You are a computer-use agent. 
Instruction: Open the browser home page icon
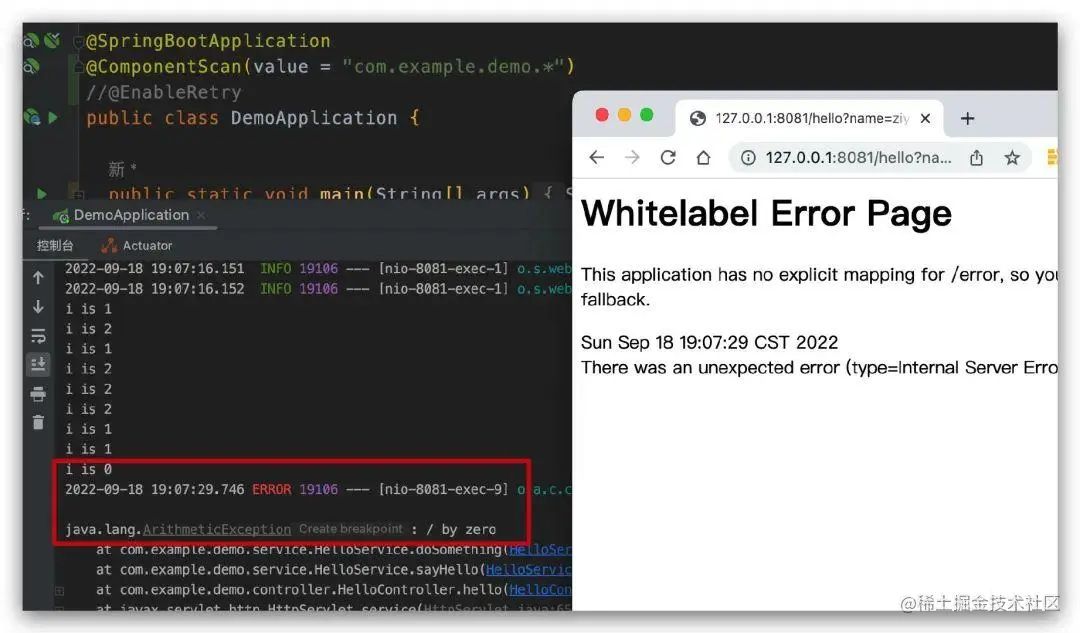point(703,158)
